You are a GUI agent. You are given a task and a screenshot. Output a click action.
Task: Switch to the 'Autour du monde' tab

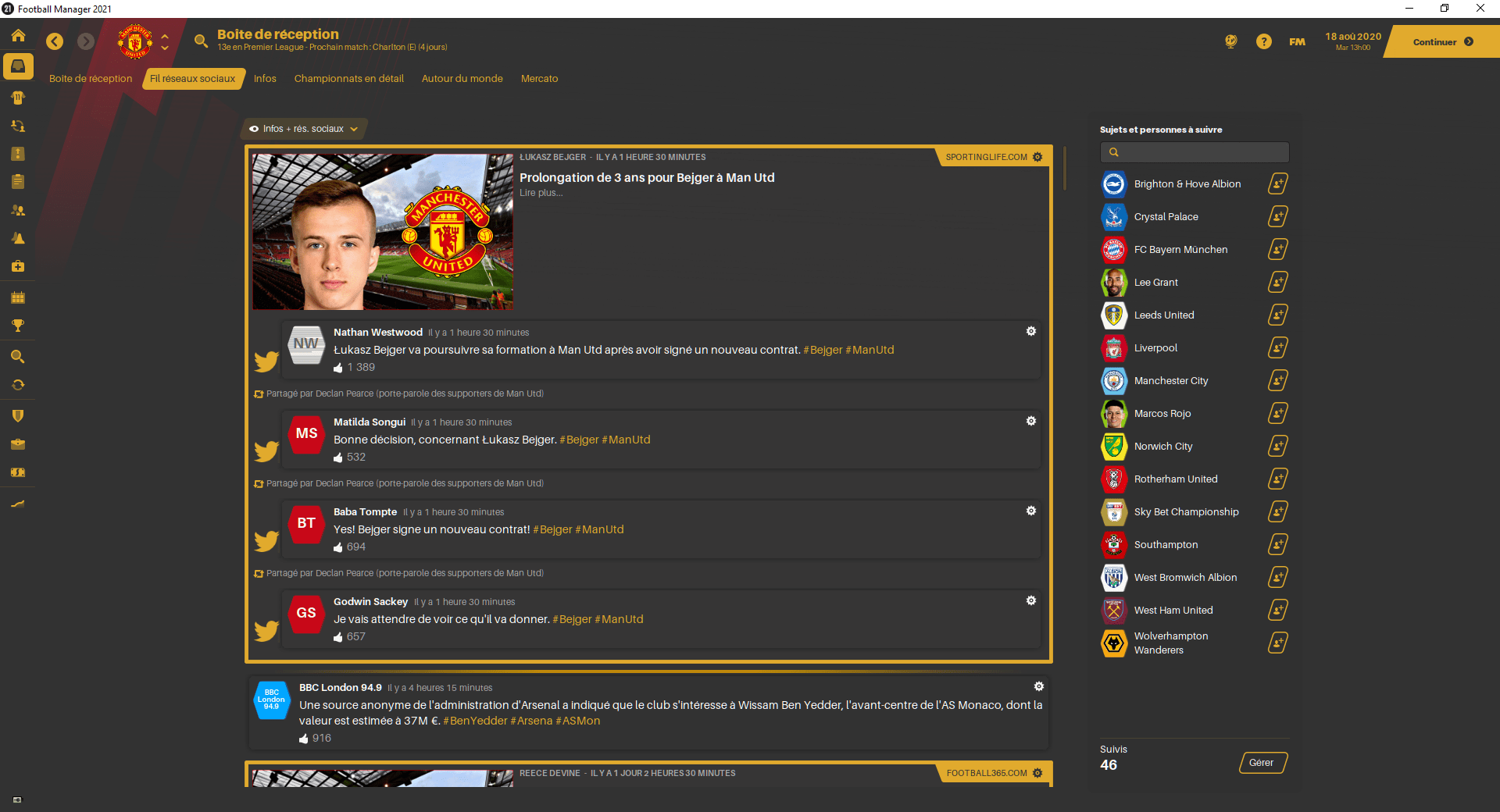pos(462,79)
